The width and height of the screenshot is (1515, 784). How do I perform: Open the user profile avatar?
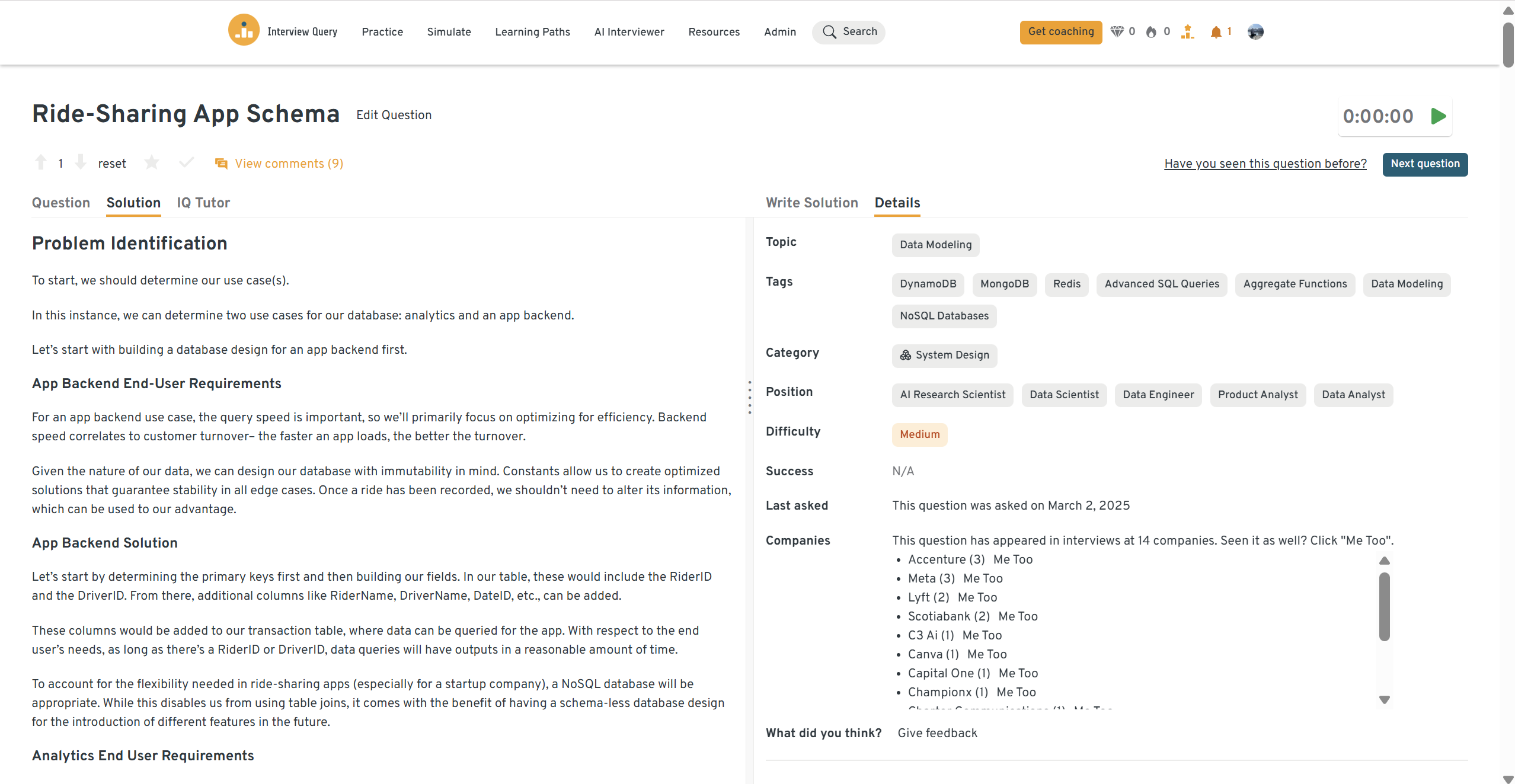click(1255, 32)
